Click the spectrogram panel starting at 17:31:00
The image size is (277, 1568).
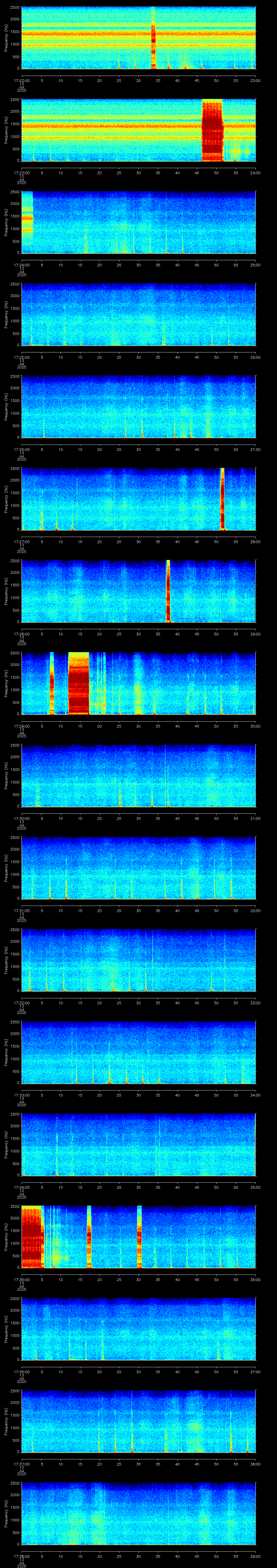tap(138, 868)
